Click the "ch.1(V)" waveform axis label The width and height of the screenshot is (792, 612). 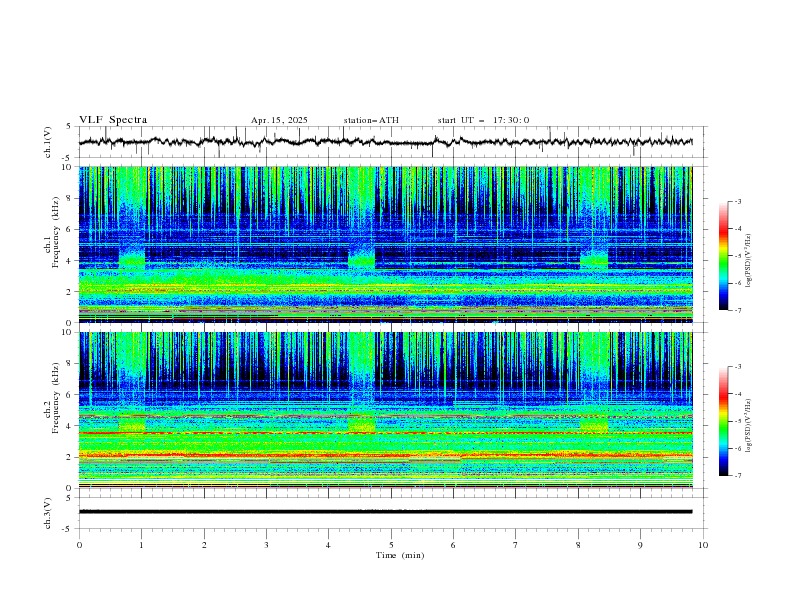point(47,142)
